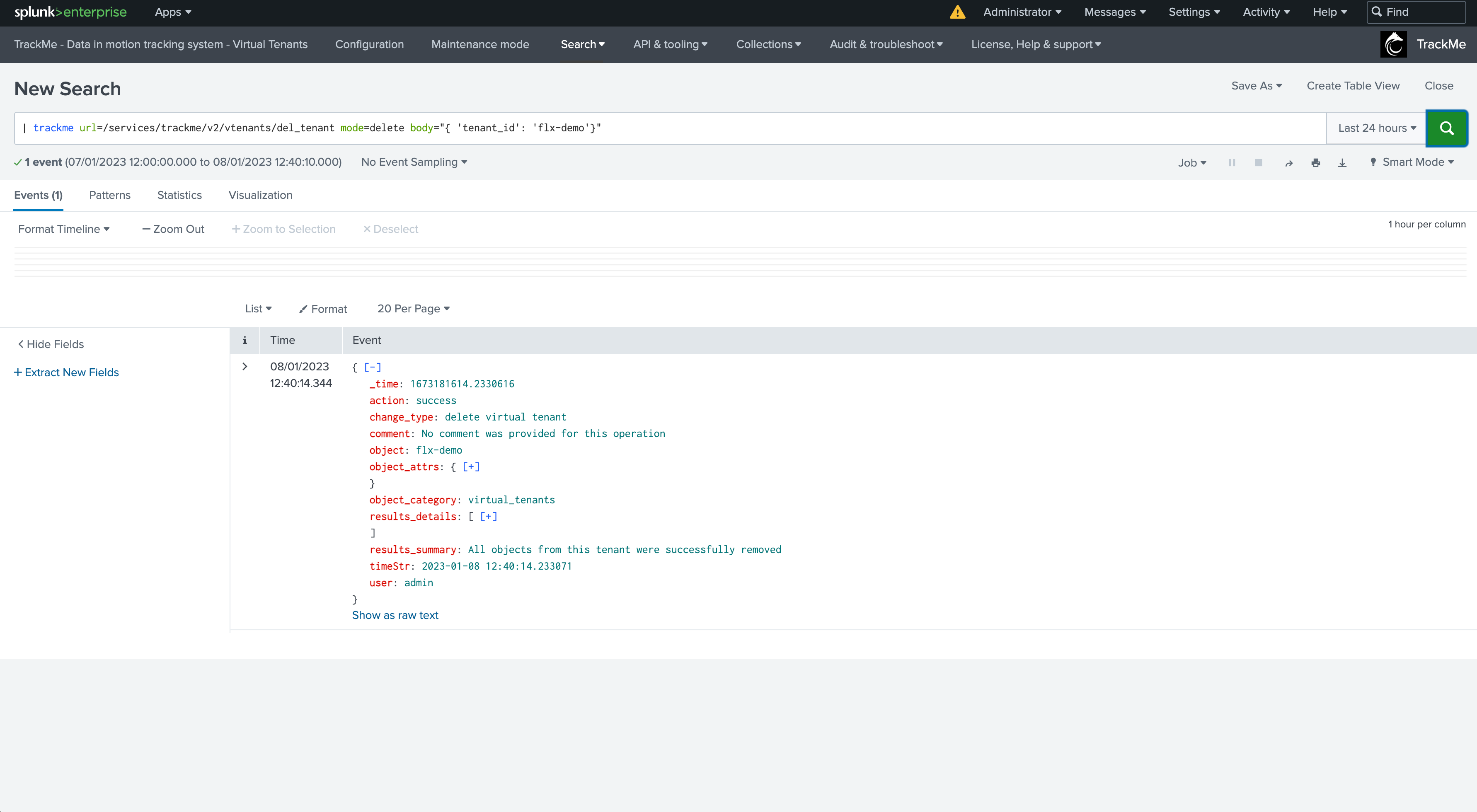Click the yellow warning triangle icon

[957, 12]
